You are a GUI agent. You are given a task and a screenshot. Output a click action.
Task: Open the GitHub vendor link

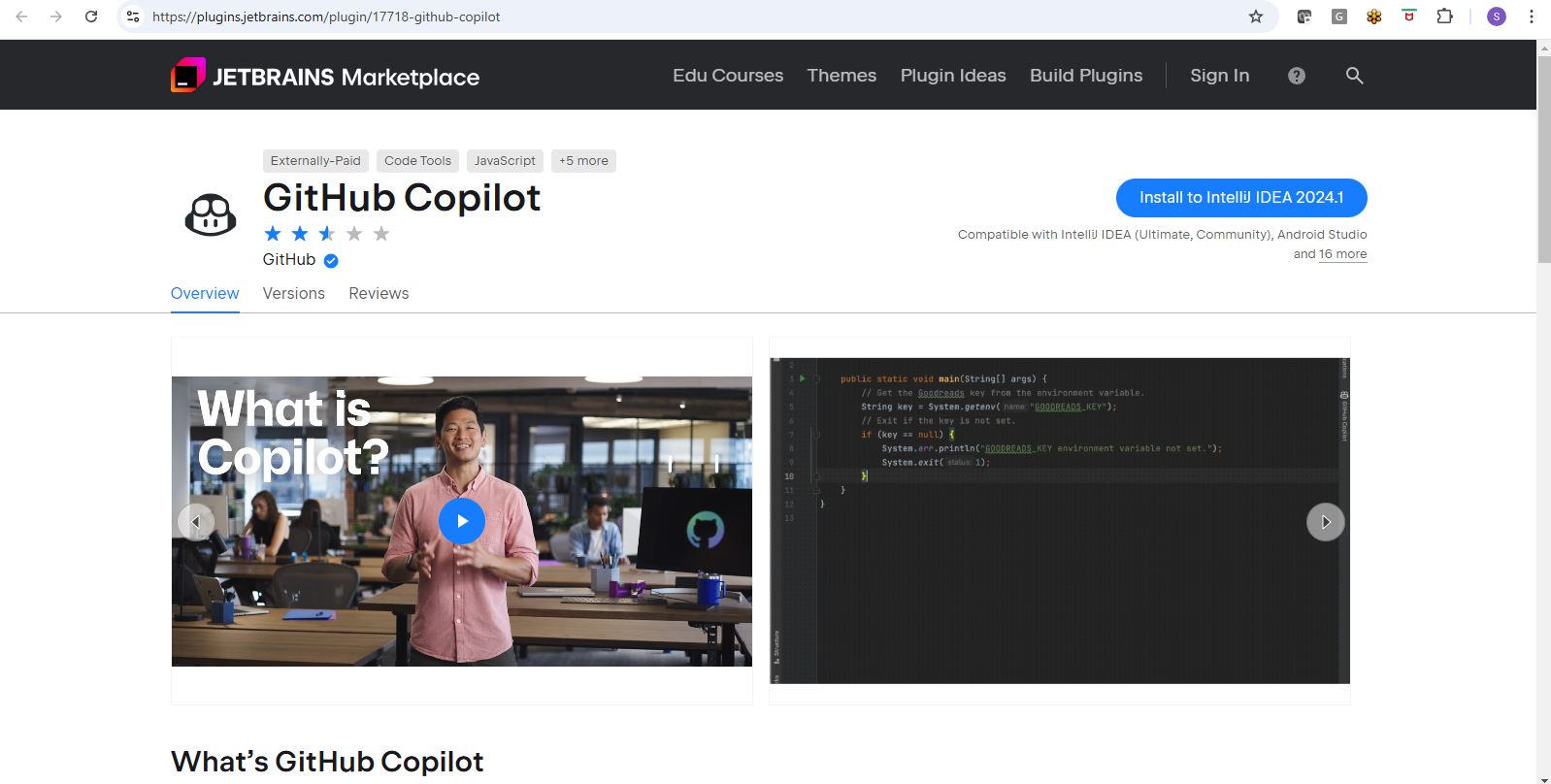(289, 260)
